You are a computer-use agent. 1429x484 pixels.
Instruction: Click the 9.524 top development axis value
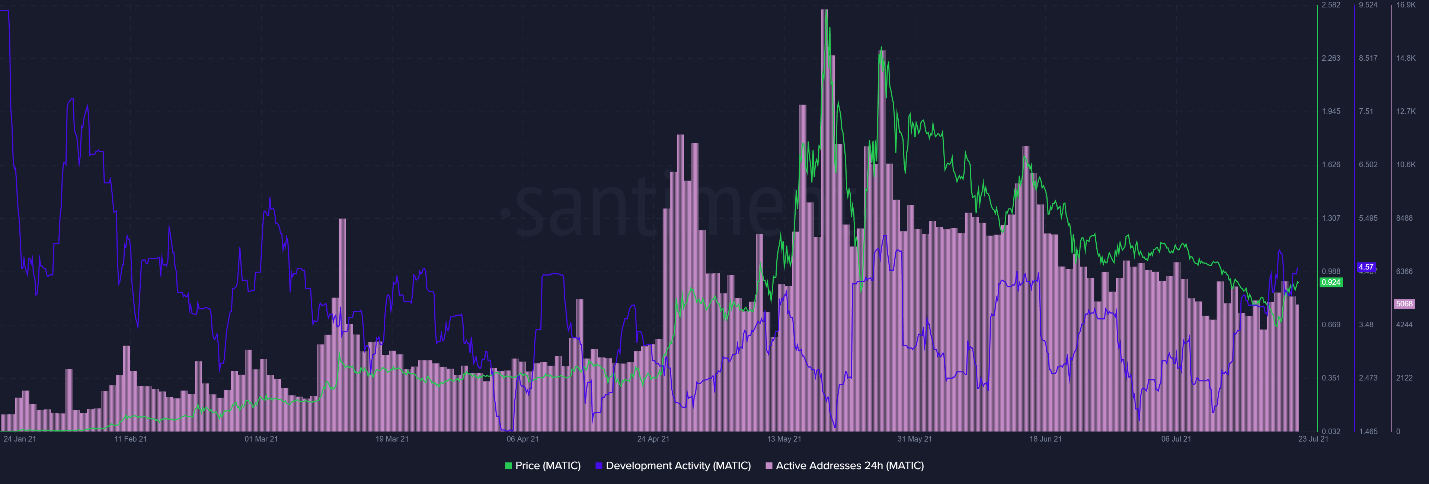coord(1367,5)
